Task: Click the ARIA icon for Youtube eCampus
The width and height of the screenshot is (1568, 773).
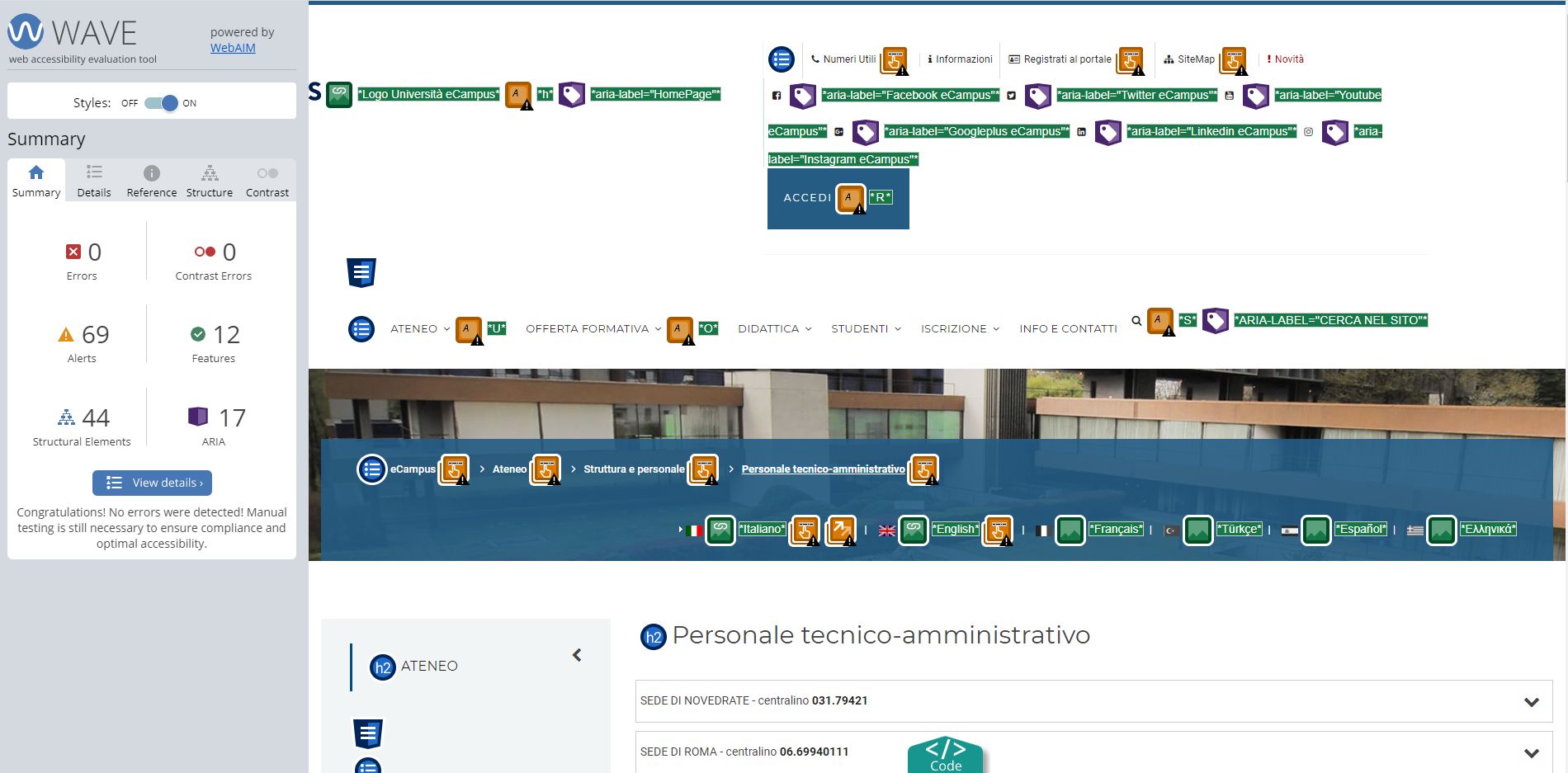Action: click(x=1256, y=96)
